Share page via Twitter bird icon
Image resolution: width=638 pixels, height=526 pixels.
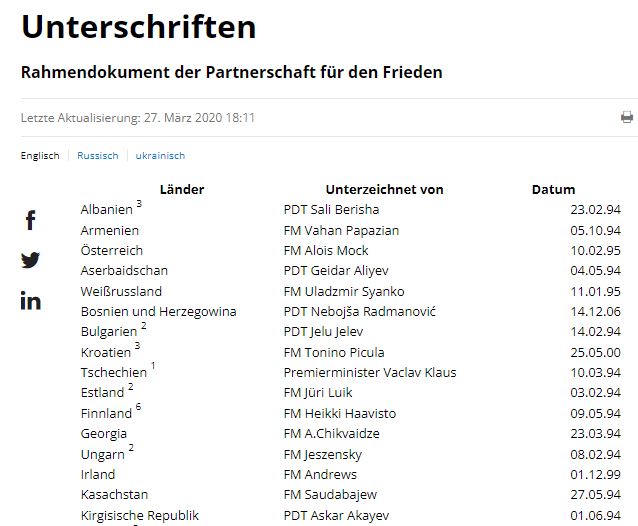(x=31, y=260)
